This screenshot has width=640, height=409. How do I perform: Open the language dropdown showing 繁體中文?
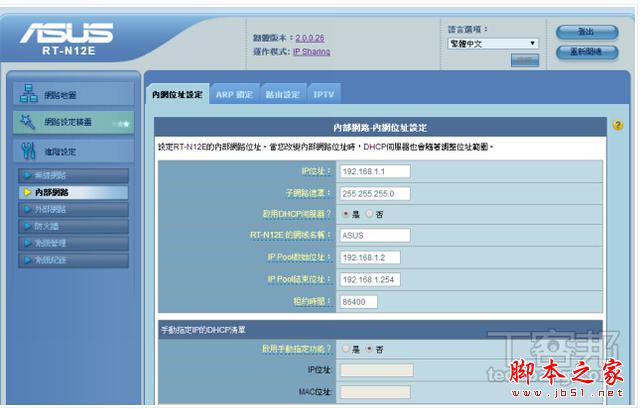click(493, 44)
